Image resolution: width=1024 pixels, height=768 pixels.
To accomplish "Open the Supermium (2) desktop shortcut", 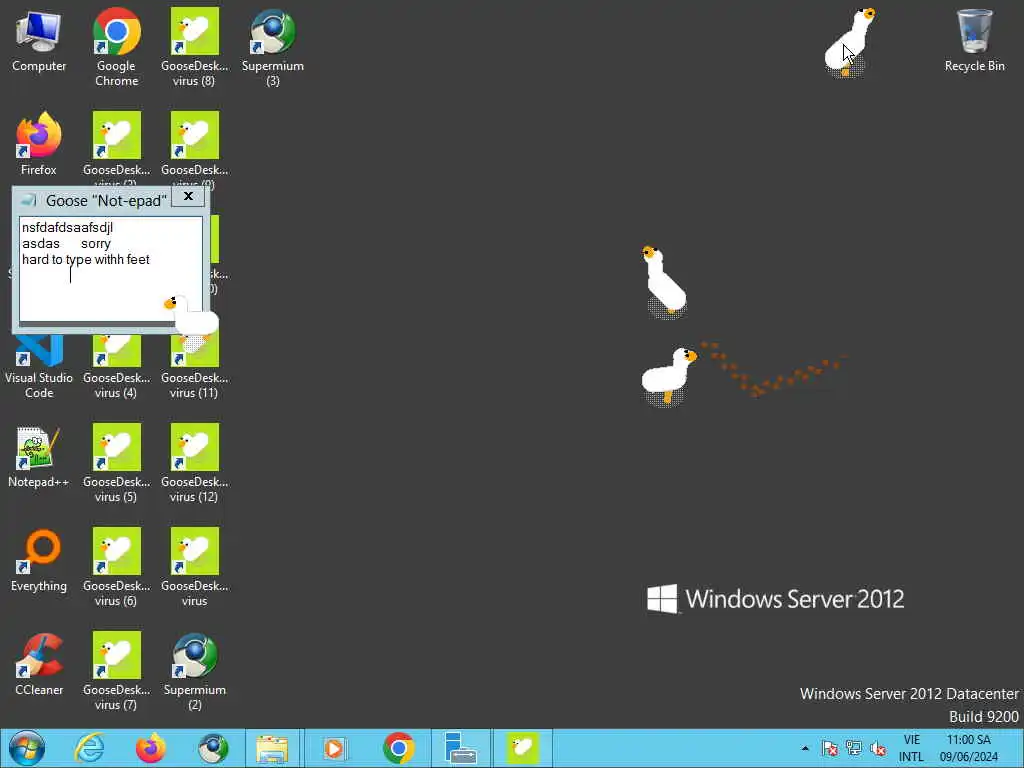I will click(x=194, y=671).
